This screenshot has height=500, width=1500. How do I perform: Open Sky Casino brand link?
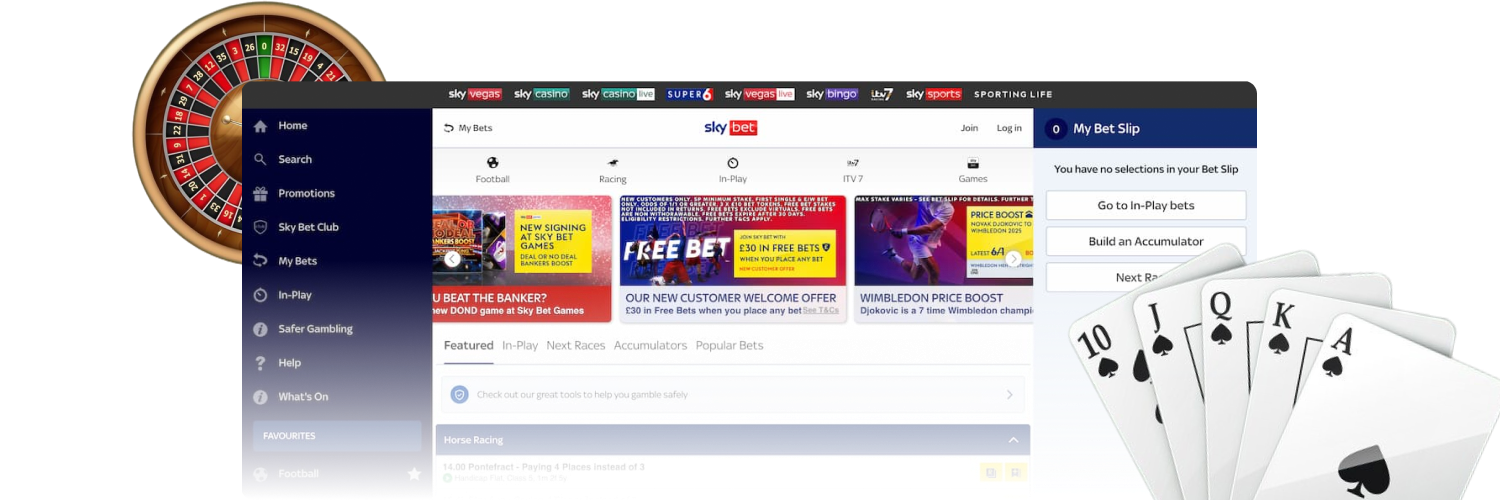pos(542,94)
